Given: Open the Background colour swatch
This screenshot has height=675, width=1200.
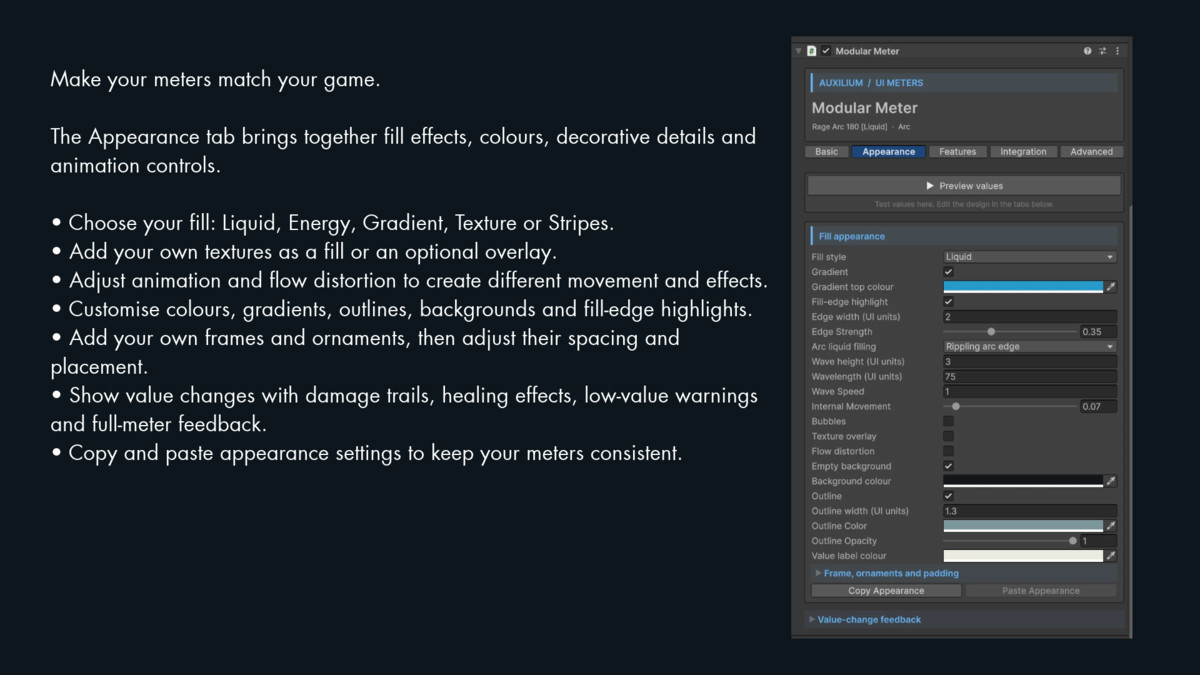Looking at the screenshot, I should click(1023, 481).
